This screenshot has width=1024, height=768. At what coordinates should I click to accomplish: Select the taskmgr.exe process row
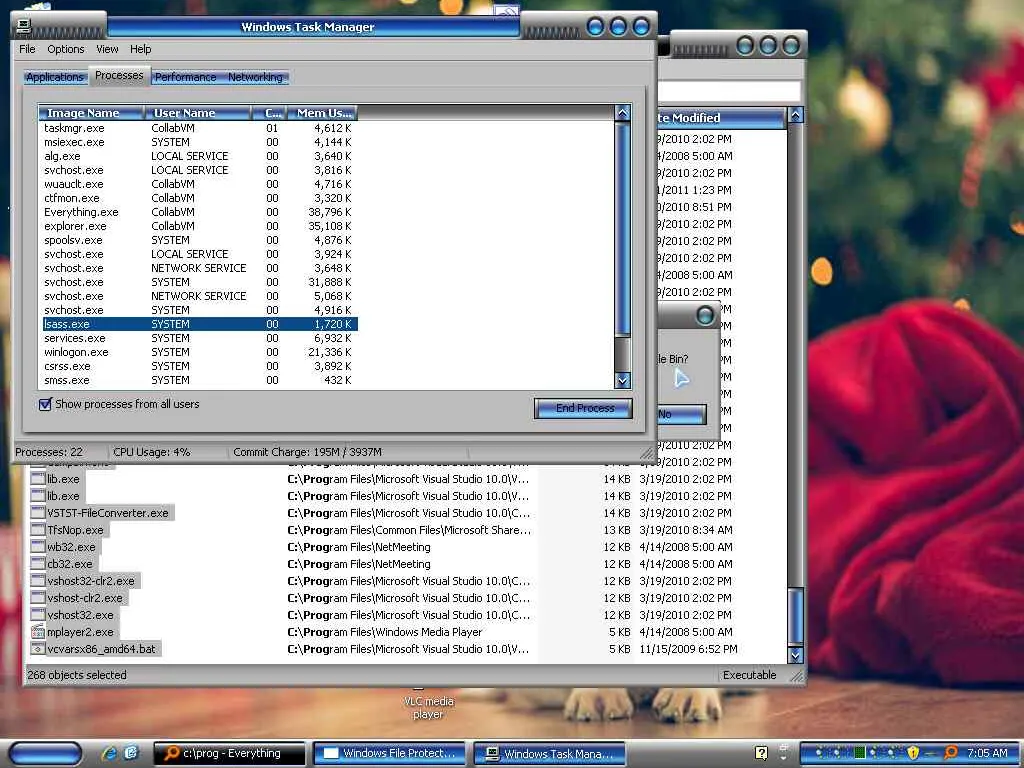tap(198, 128)
